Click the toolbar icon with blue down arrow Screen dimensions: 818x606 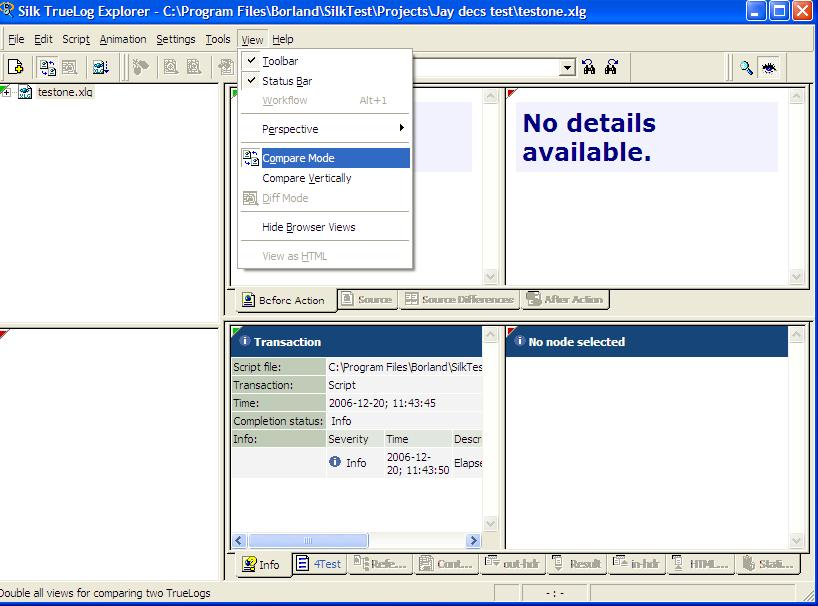pyautogui.click(x=100, y=67)
